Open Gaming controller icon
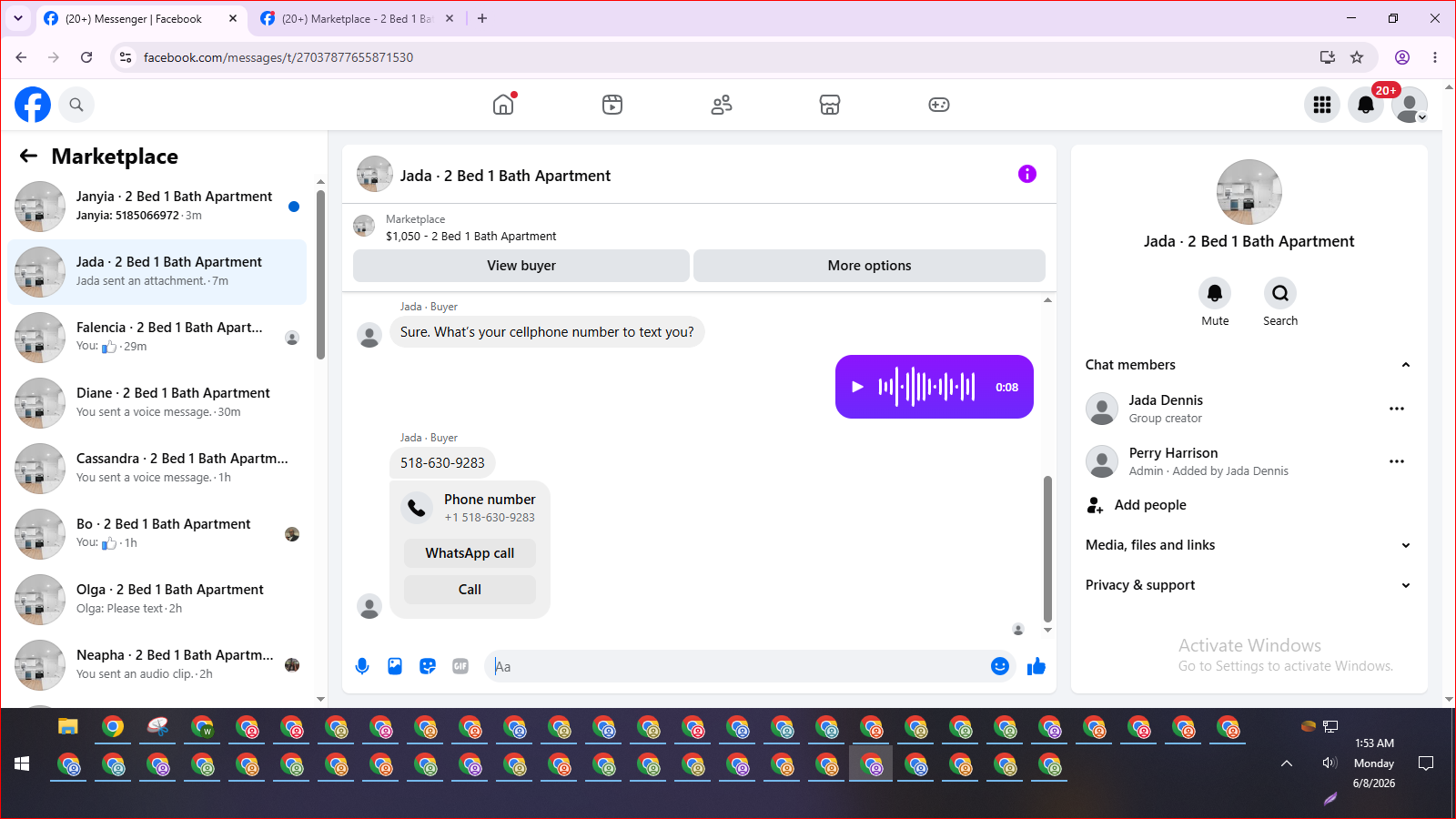Viewport: 1456px width, 819px height. (x=939, y=105)
